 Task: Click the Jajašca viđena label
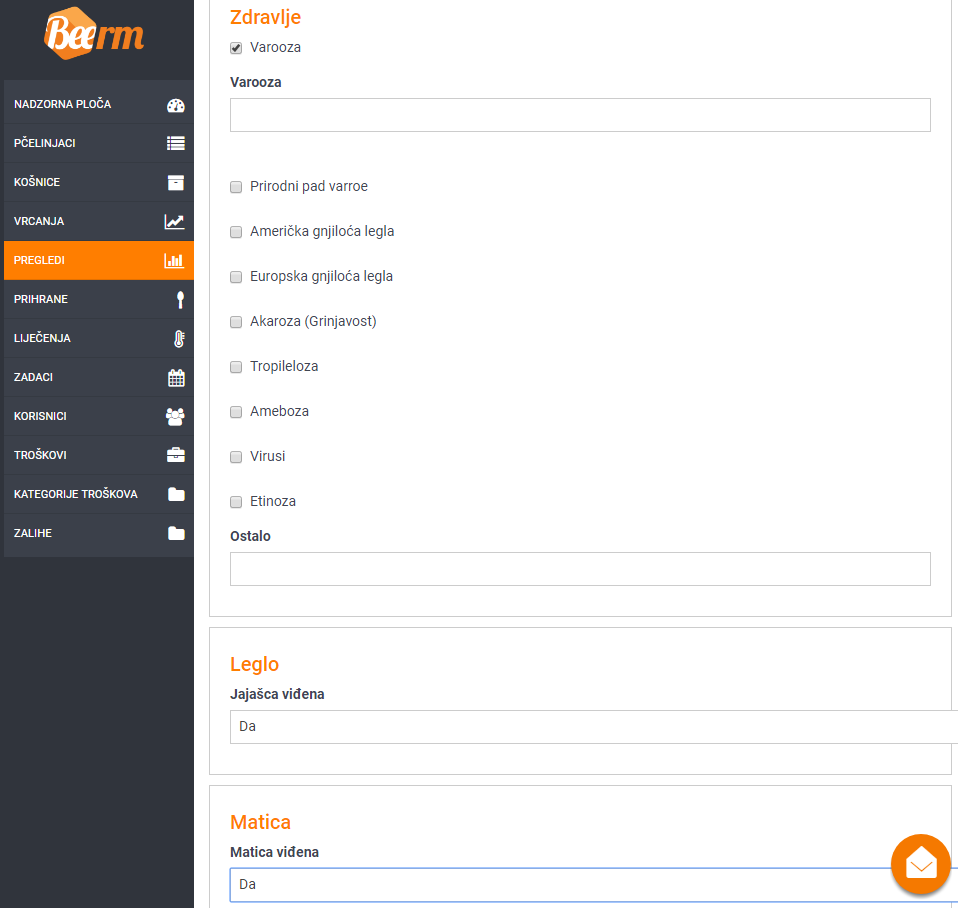277,694
